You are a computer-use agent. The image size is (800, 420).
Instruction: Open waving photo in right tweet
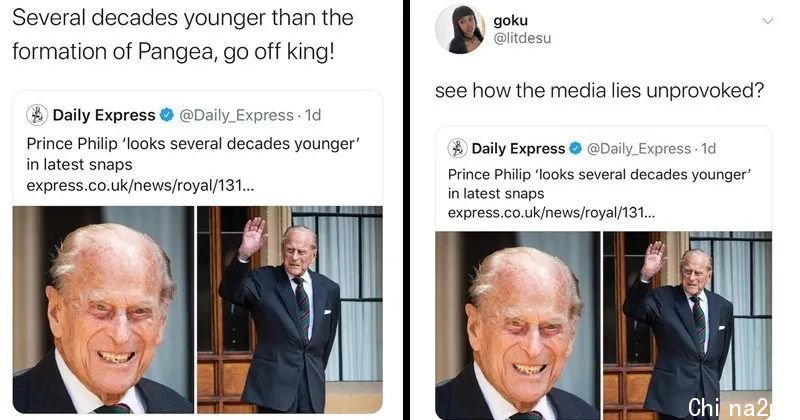coord(687,326)
